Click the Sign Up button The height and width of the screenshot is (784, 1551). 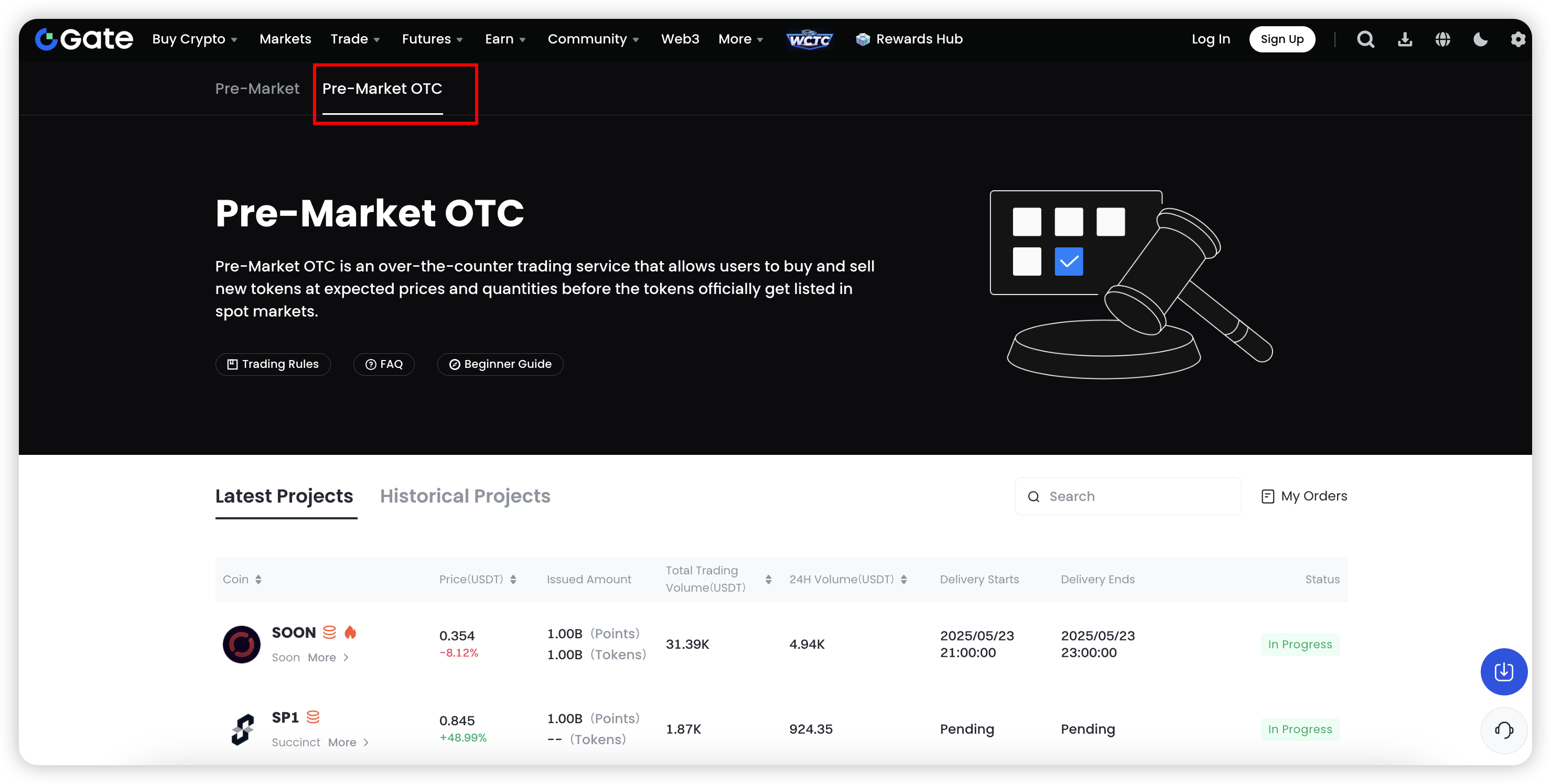point(1282,39)
